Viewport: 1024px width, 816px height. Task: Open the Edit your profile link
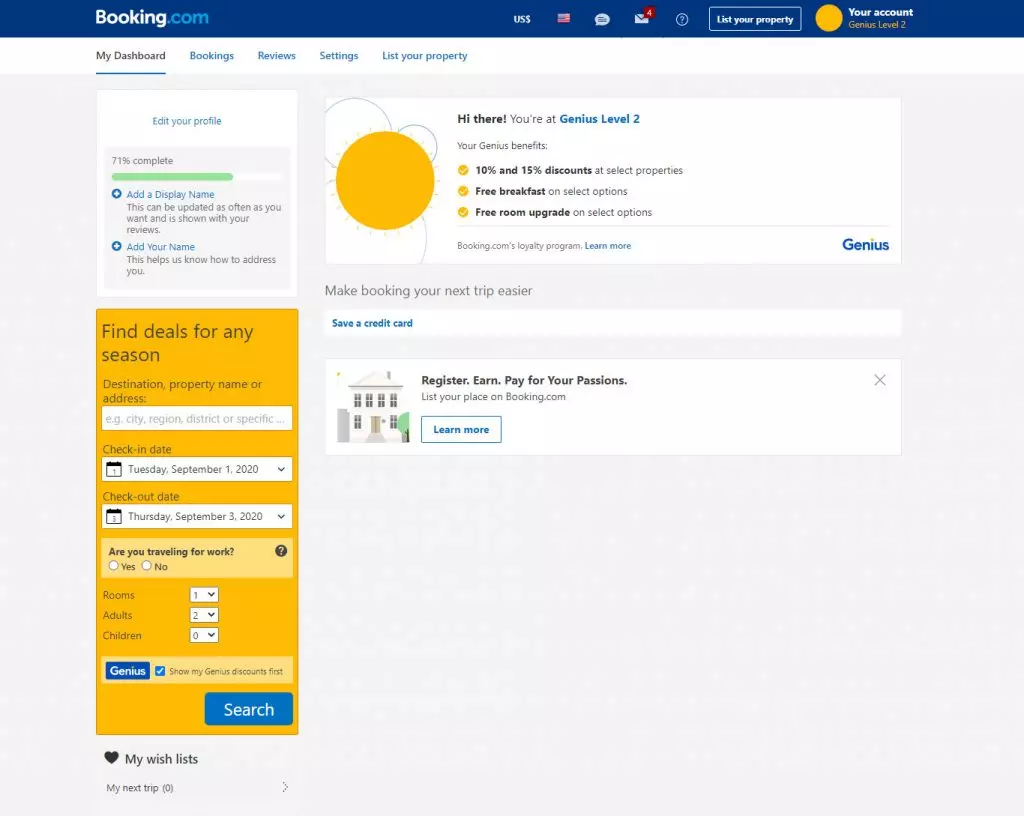pos(187,121)
